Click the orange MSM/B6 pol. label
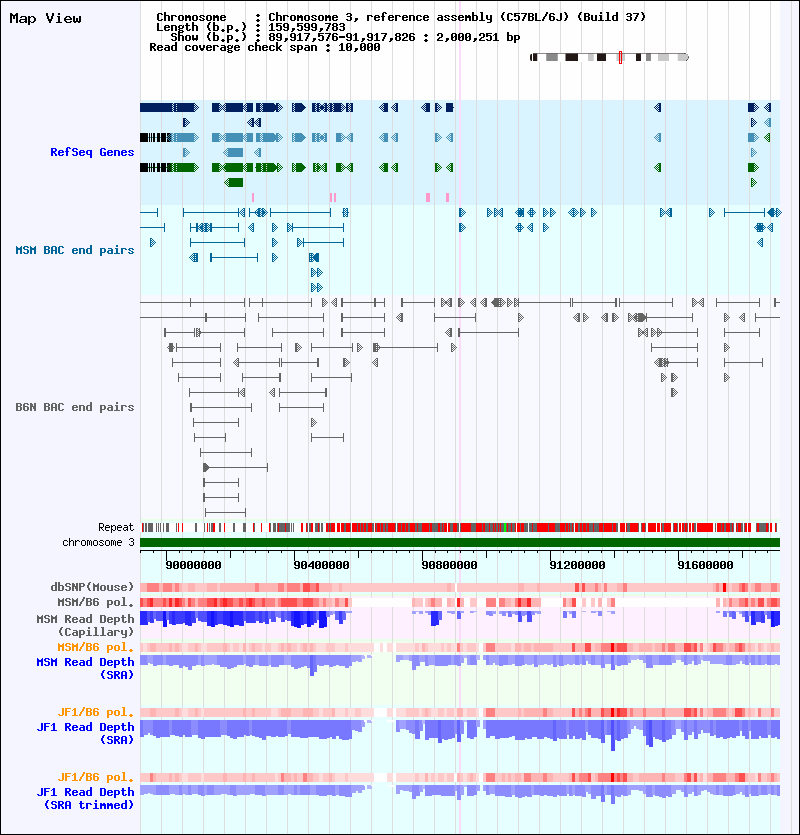Screen dimensions: 800x835 click(x=95, y=647)
